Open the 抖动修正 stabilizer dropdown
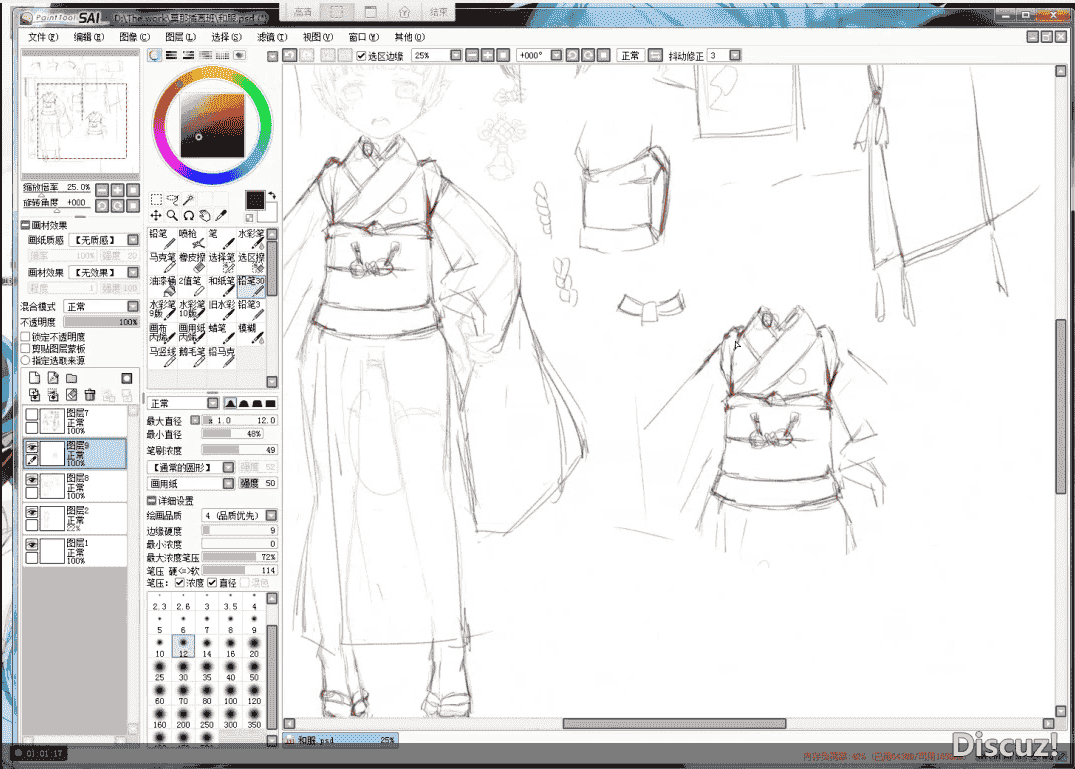This screenshot has height=769, width=1075. [x=735, y=56]
